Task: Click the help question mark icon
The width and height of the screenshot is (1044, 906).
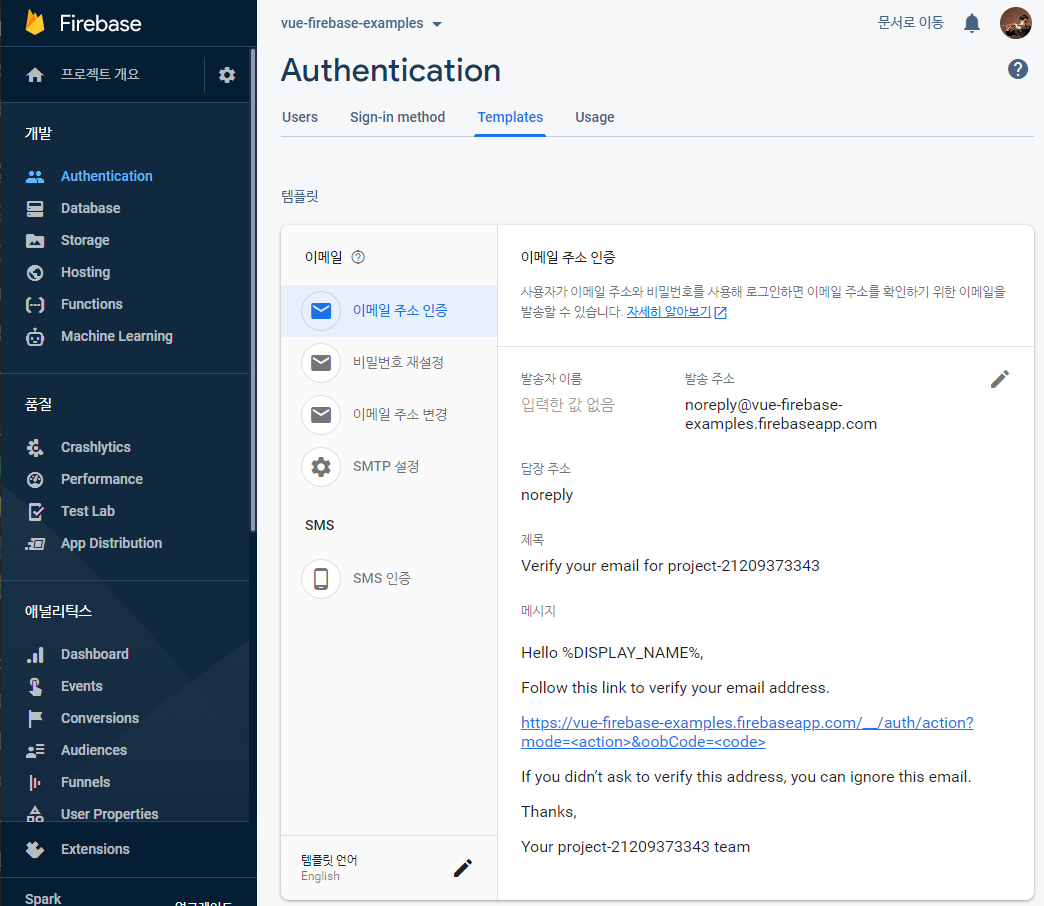Action: coord(1017,69)
